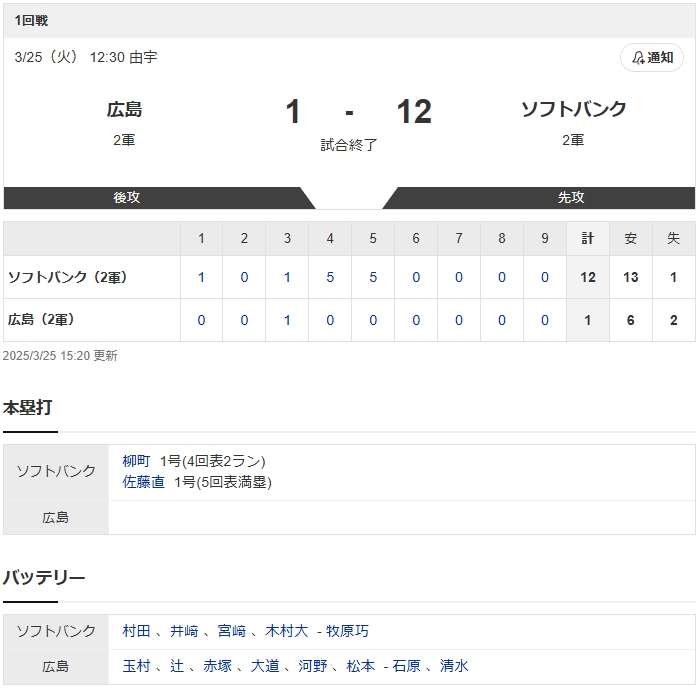Click SoftBank total runs 12 in 計 column
698x689 pixels.
click(588, 277)
